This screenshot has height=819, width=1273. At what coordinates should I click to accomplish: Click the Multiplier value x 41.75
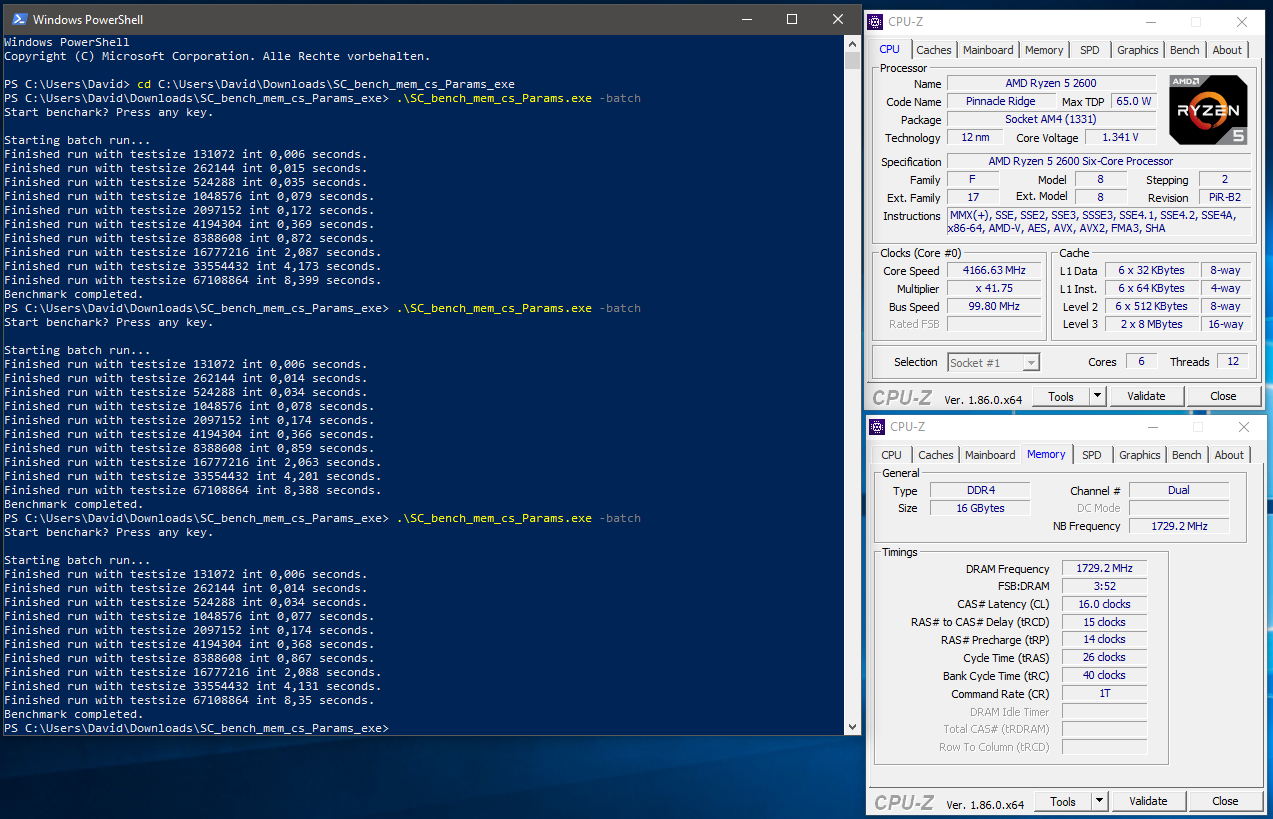pos(994,289)
